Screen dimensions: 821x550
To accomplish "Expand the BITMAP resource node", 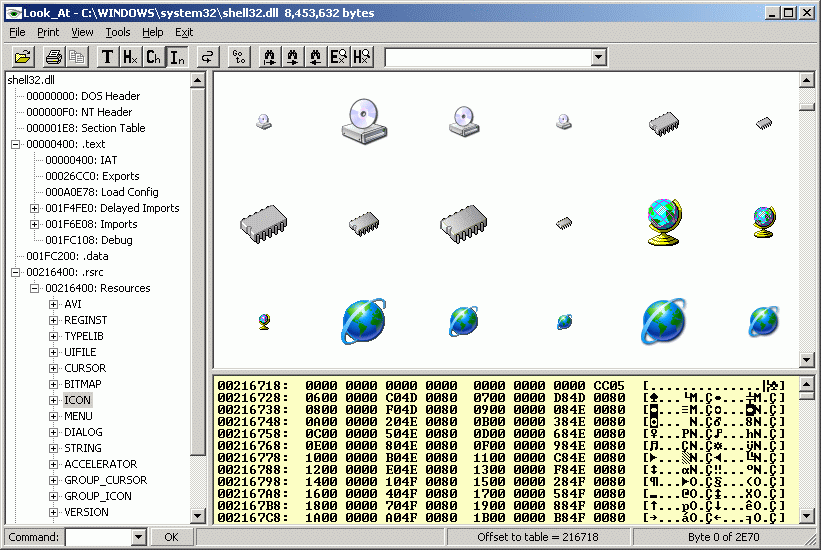I will click(55, 384).
